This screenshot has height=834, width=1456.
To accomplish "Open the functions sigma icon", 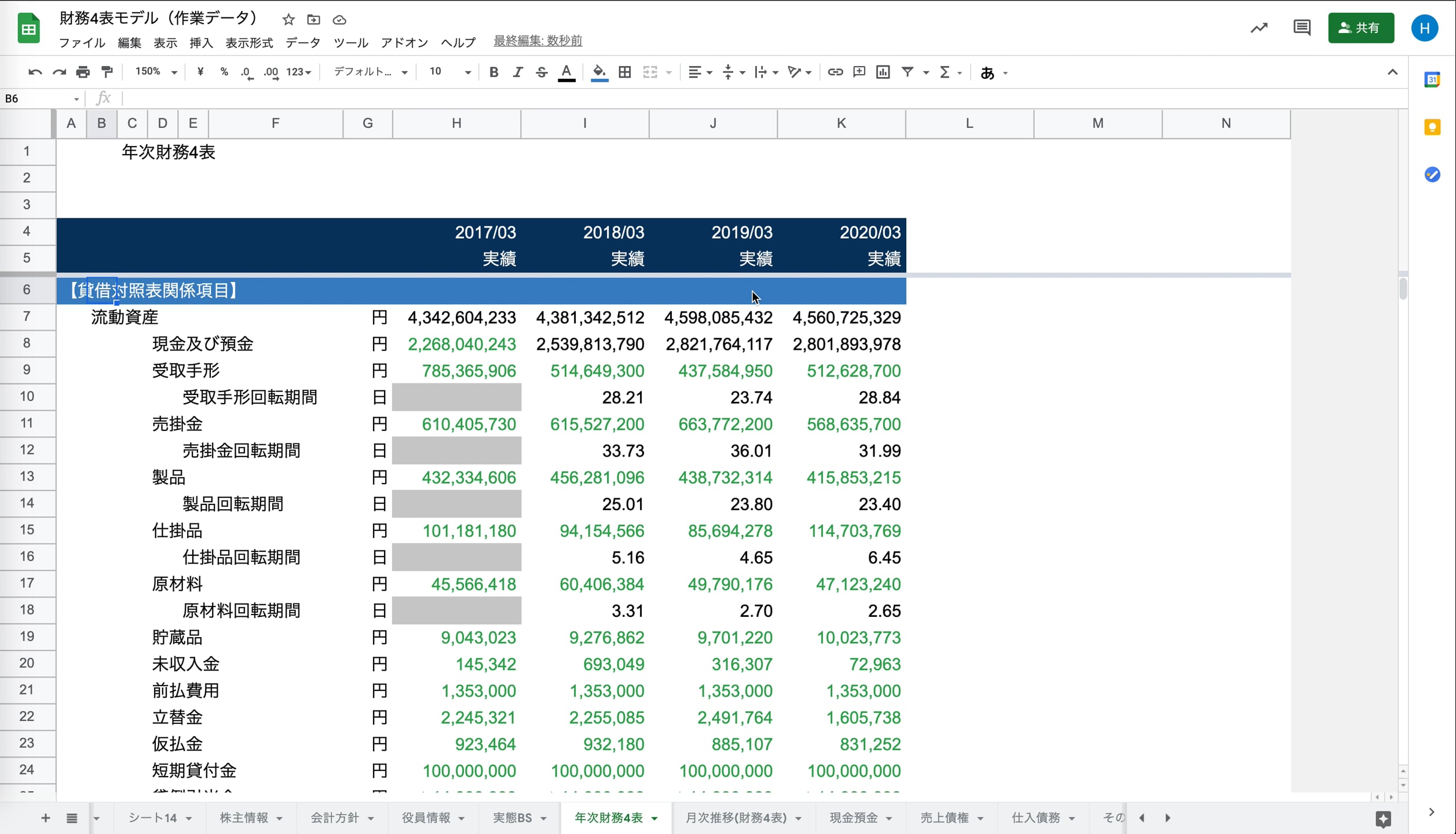I will click(x=945, y=72).
